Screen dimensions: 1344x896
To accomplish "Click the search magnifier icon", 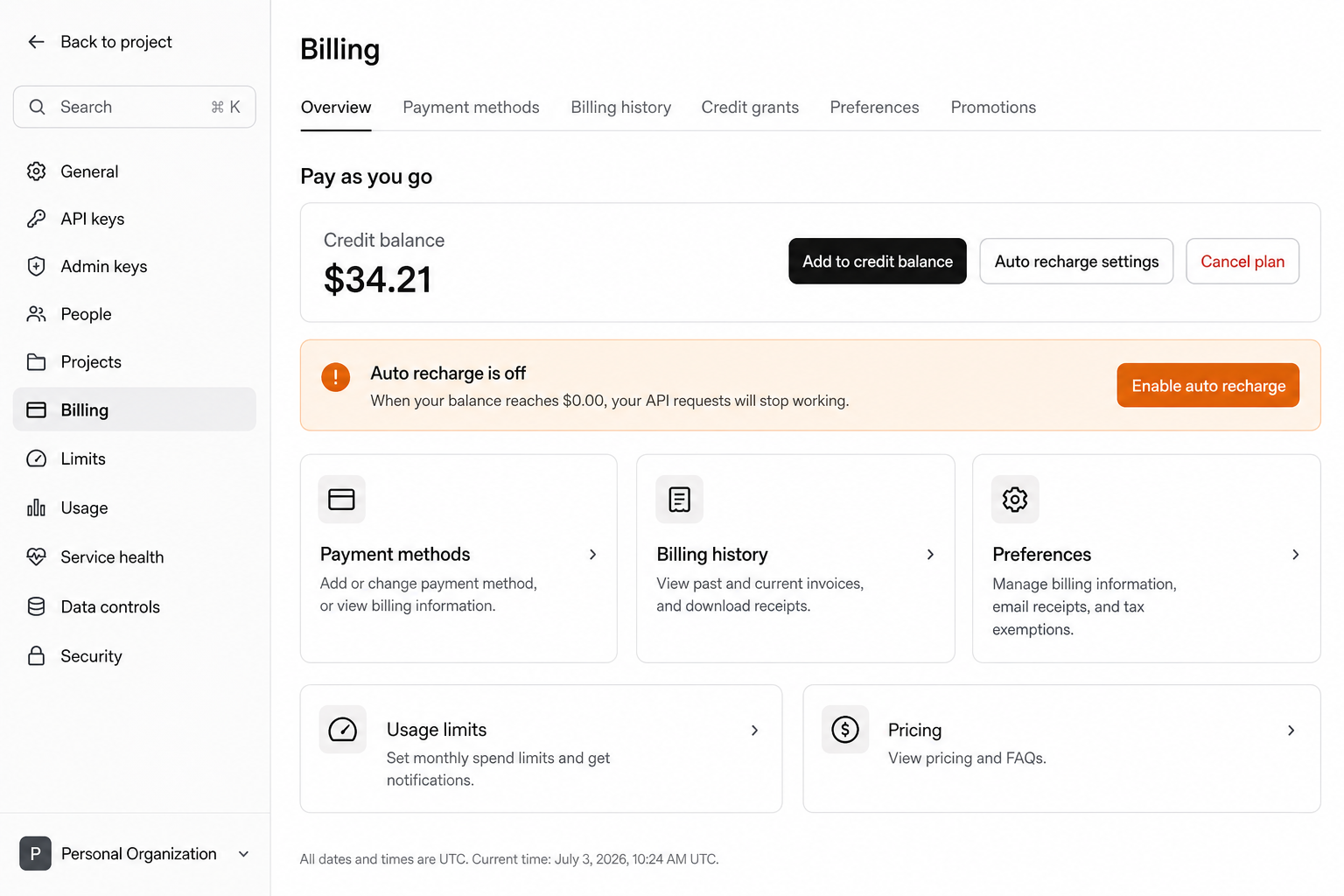I will point(37,107).
